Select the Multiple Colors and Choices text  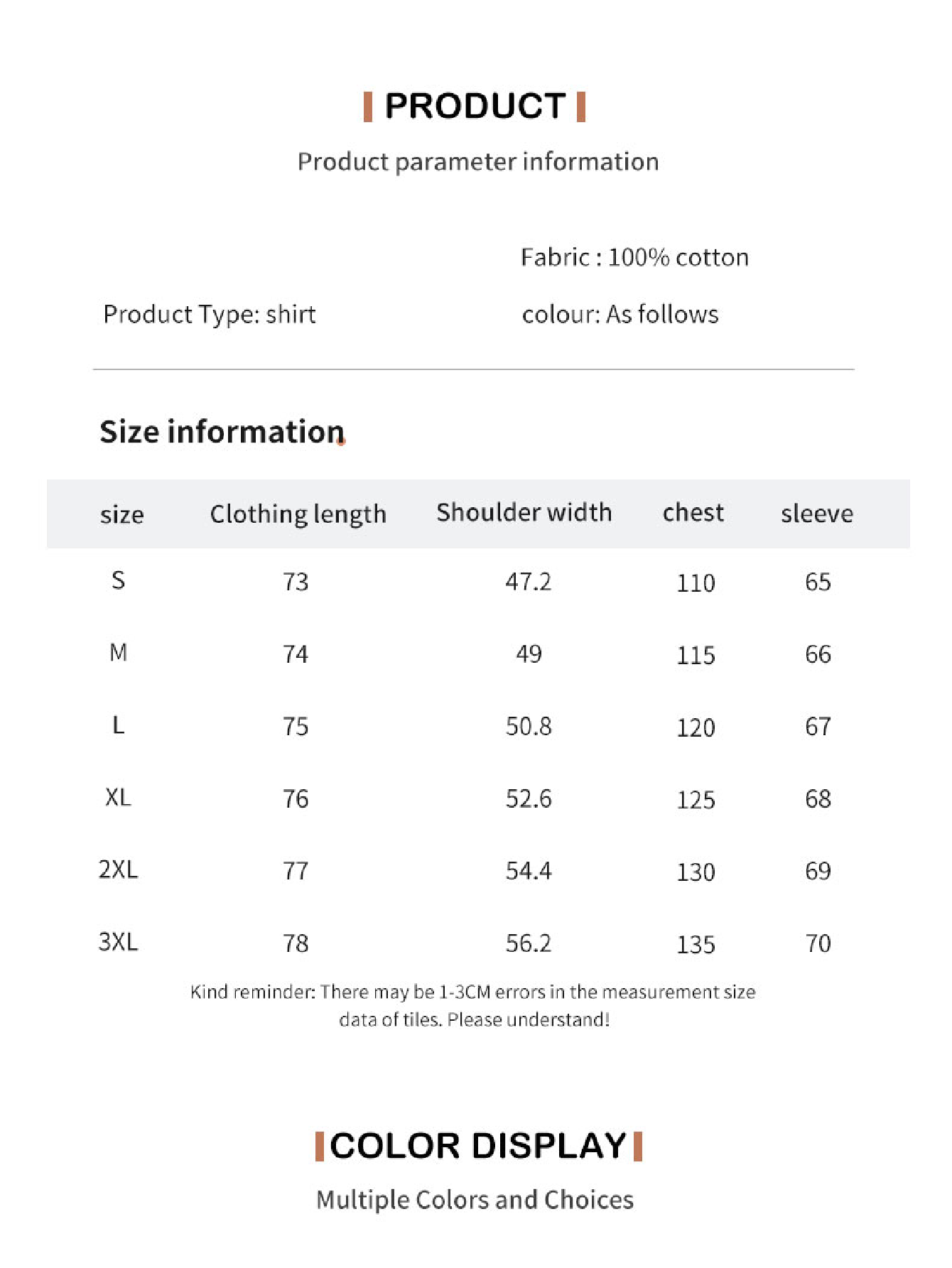click(x=475, y=1200)
